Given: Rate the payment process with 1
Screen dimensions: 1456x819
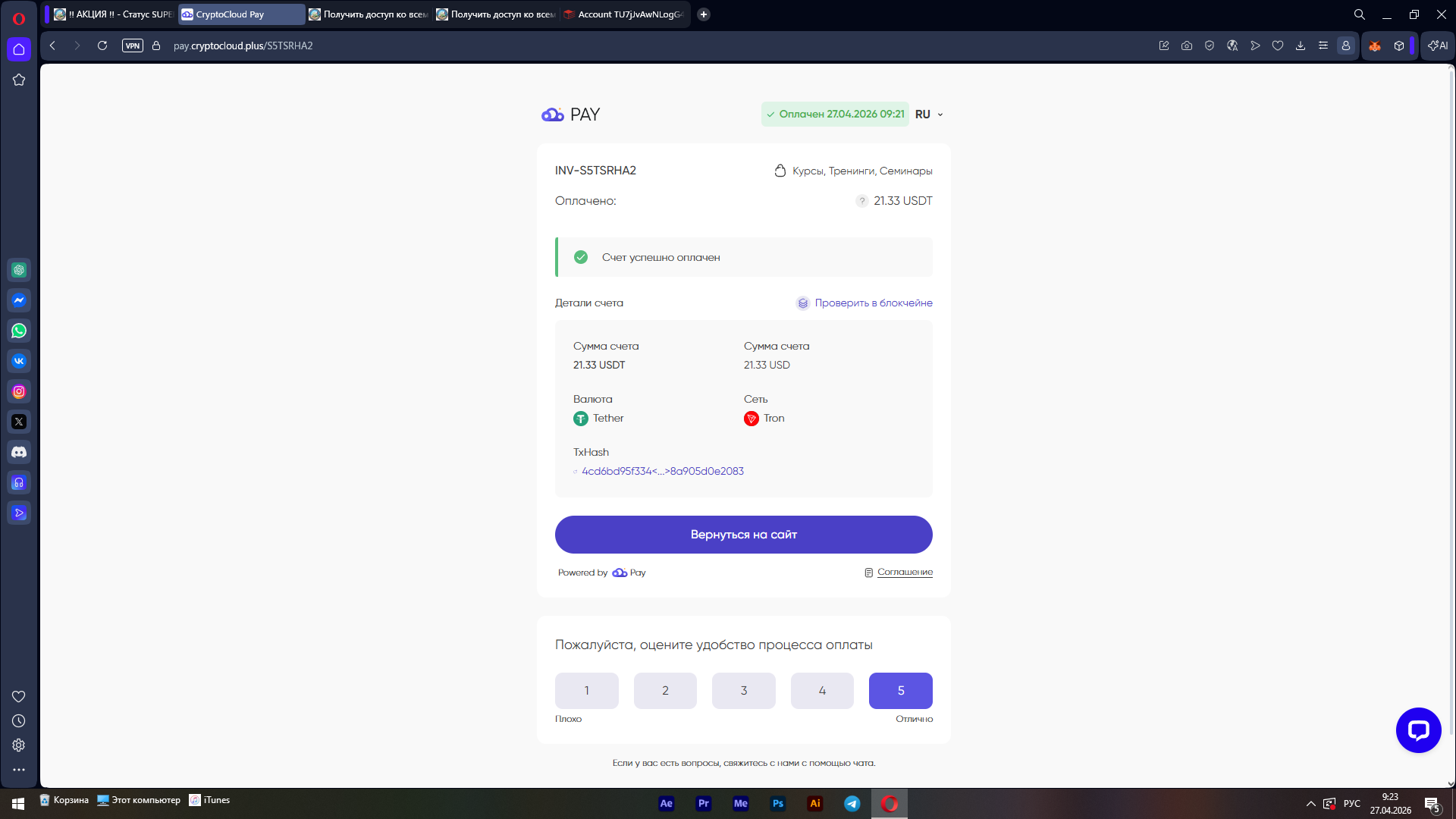Looking at the screenshot, I should [587, 691].
